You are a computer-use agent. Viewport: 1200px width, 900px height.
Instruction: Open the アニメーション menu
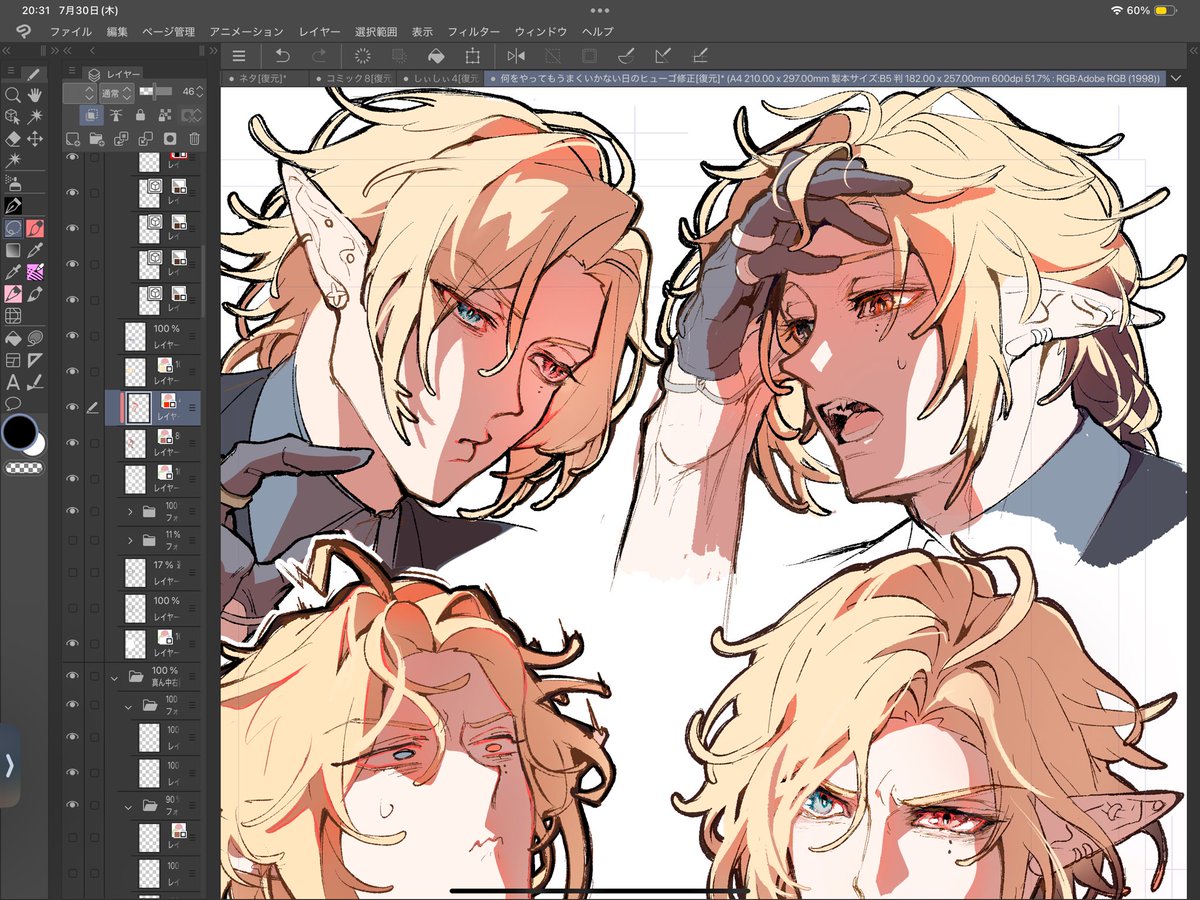[247, 32]
